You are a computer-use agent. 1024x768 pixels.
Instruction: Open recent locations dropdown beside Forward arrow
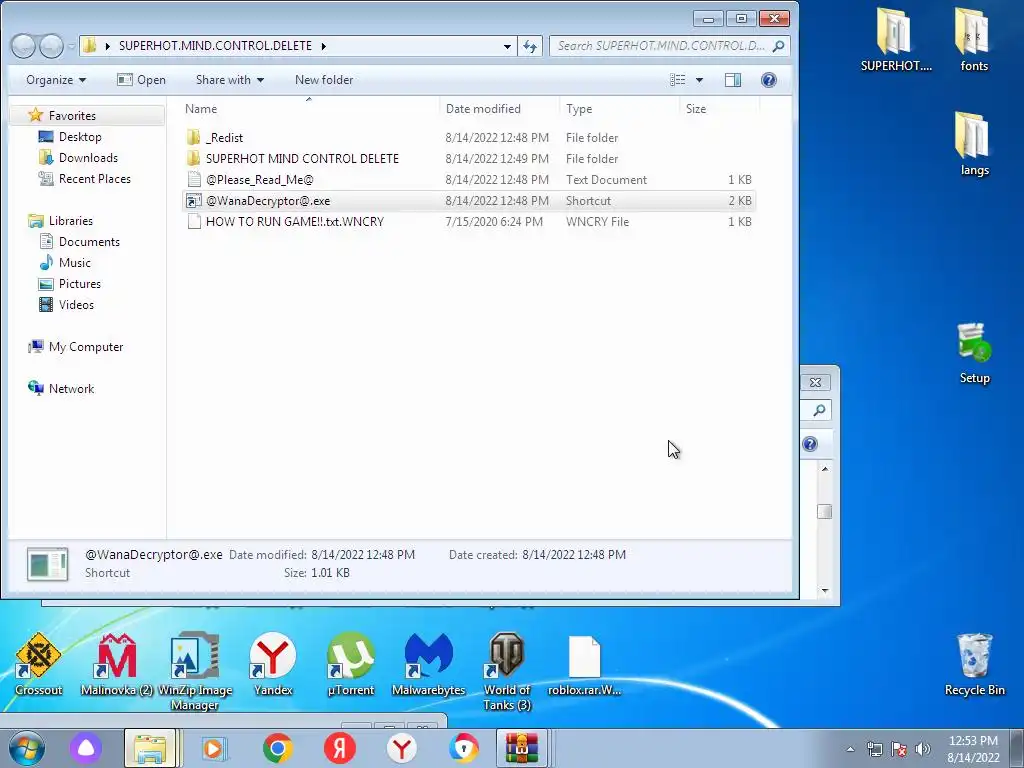[71, 46]
